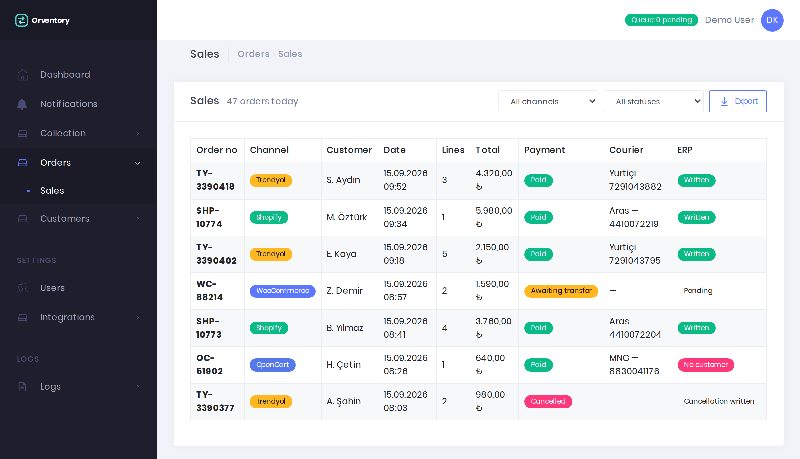Click order number WC-88214
800x459 pixels.
click(x=210, y=290)
